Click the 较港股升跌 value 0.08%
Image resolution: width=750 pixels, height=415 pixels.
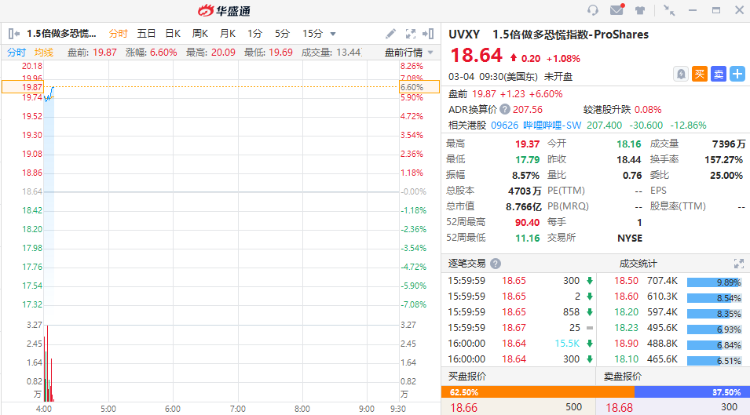[x=648, y=109]
